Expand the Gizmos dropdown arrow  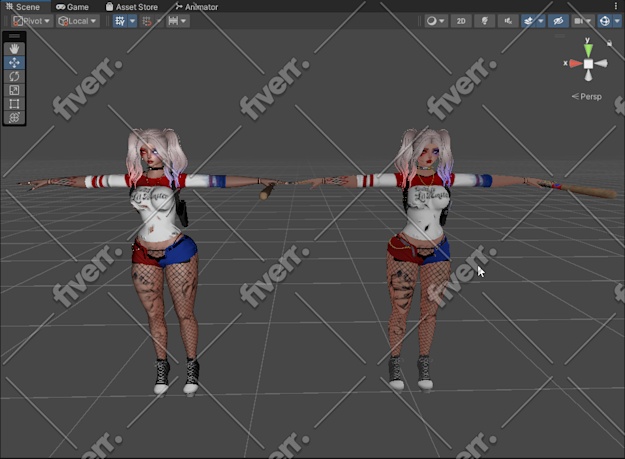point(617,21)
